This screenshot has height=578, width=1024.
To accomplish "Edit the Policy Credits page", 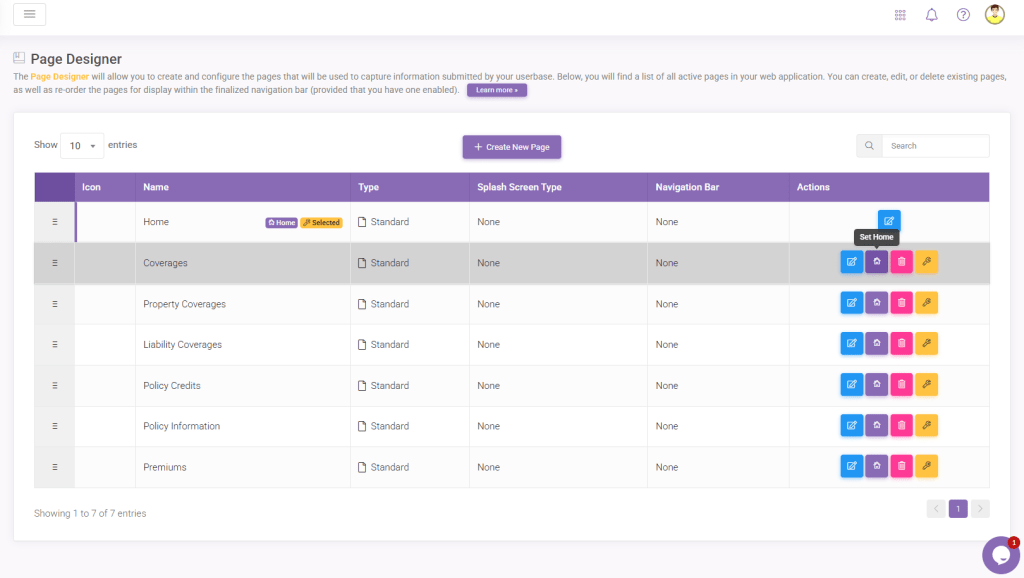I will (851, 385).
